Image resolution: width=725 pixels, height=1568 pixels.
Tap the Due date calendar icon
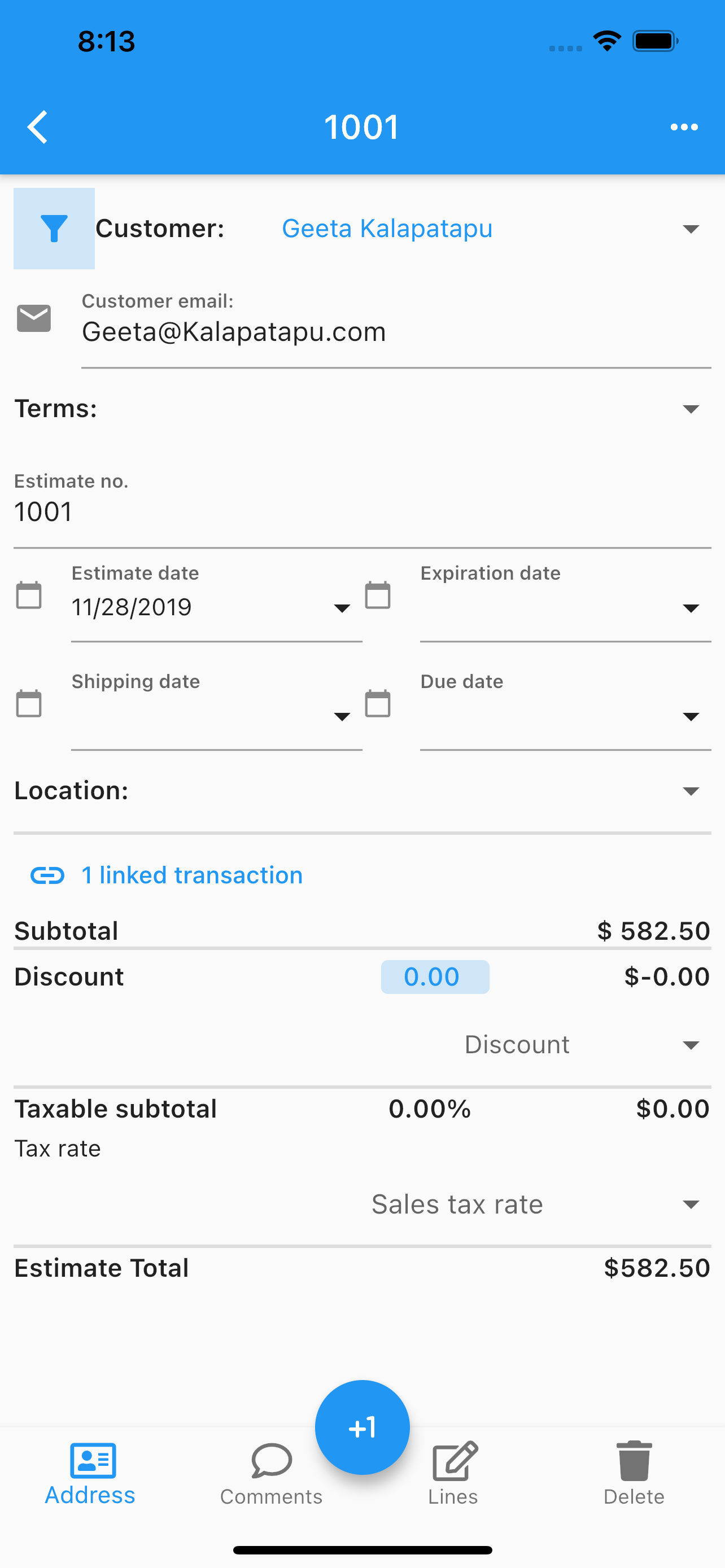377,703
